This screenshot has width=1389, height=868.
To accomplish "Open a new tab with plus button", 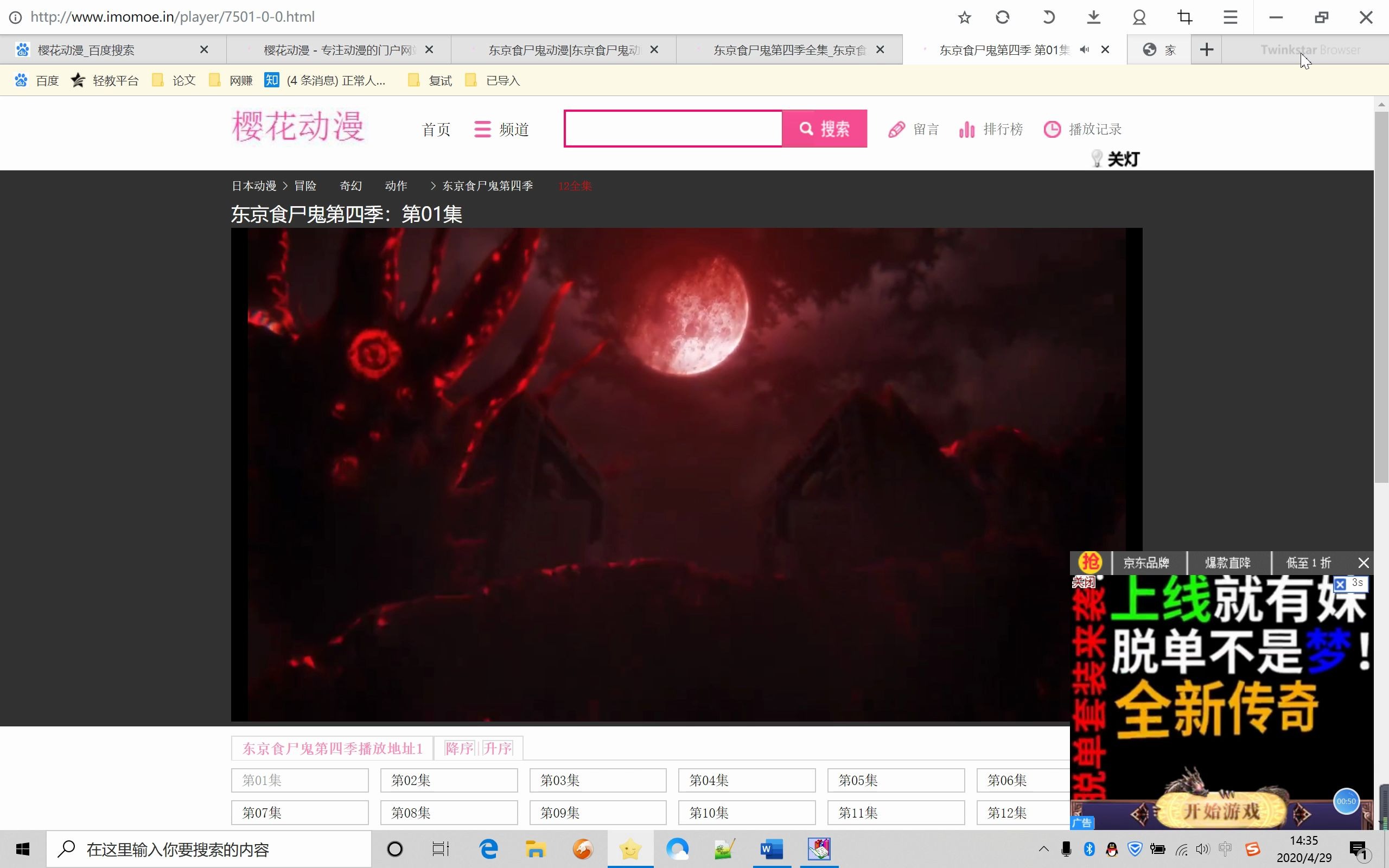I will point(1207,50).
